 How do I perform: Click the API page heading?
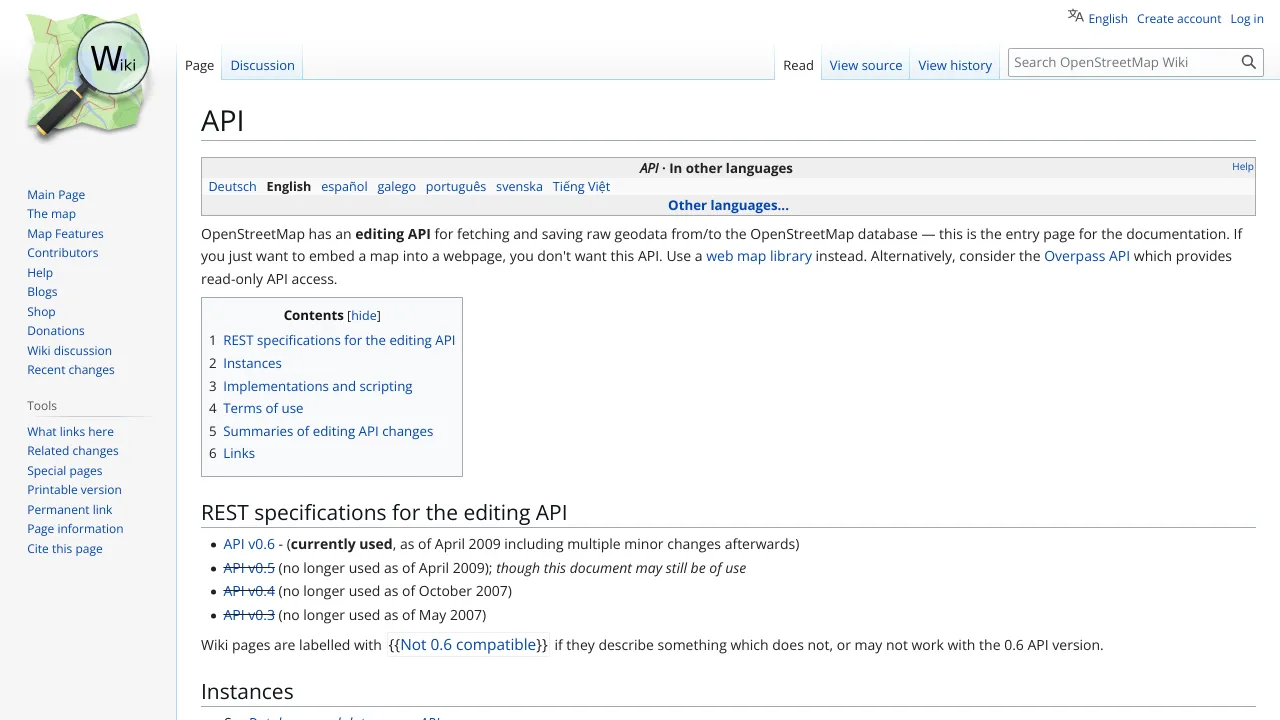222,121
